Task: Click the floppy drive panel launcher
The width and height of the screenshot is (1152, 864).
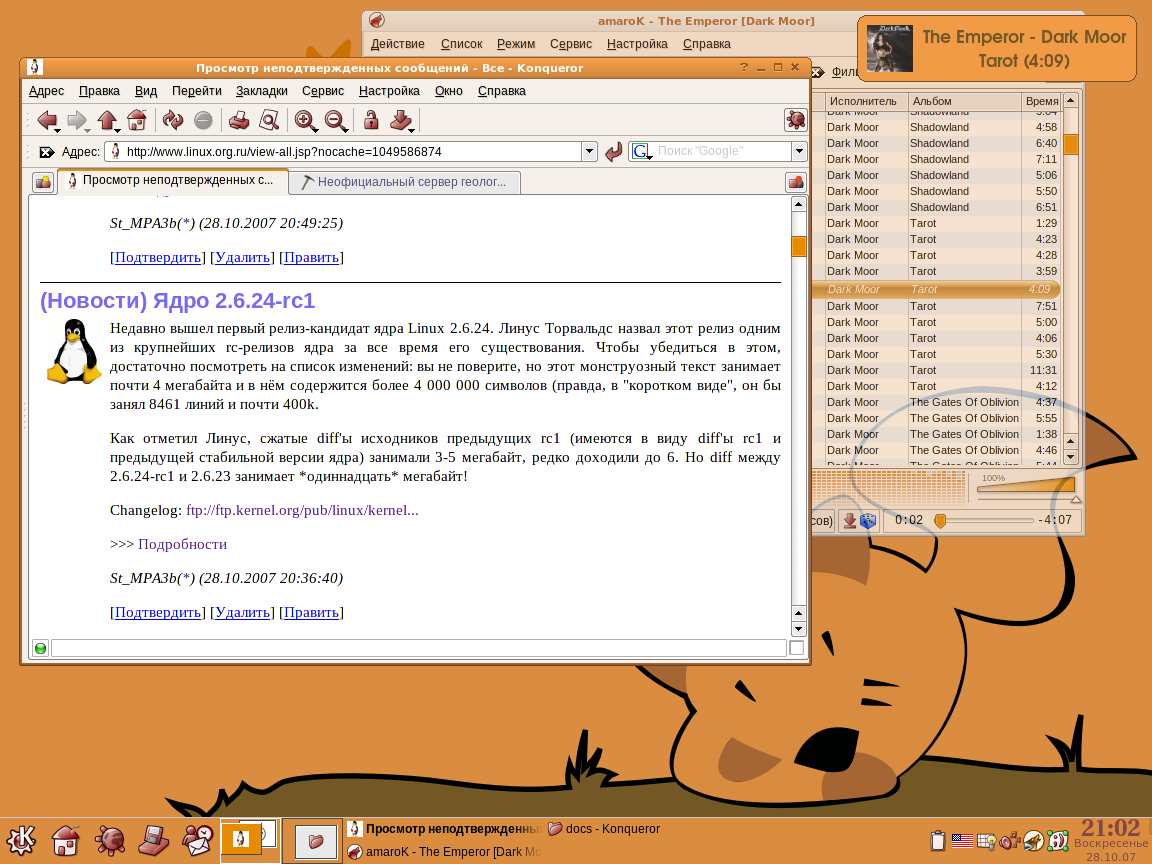Action: pos(154,840)
